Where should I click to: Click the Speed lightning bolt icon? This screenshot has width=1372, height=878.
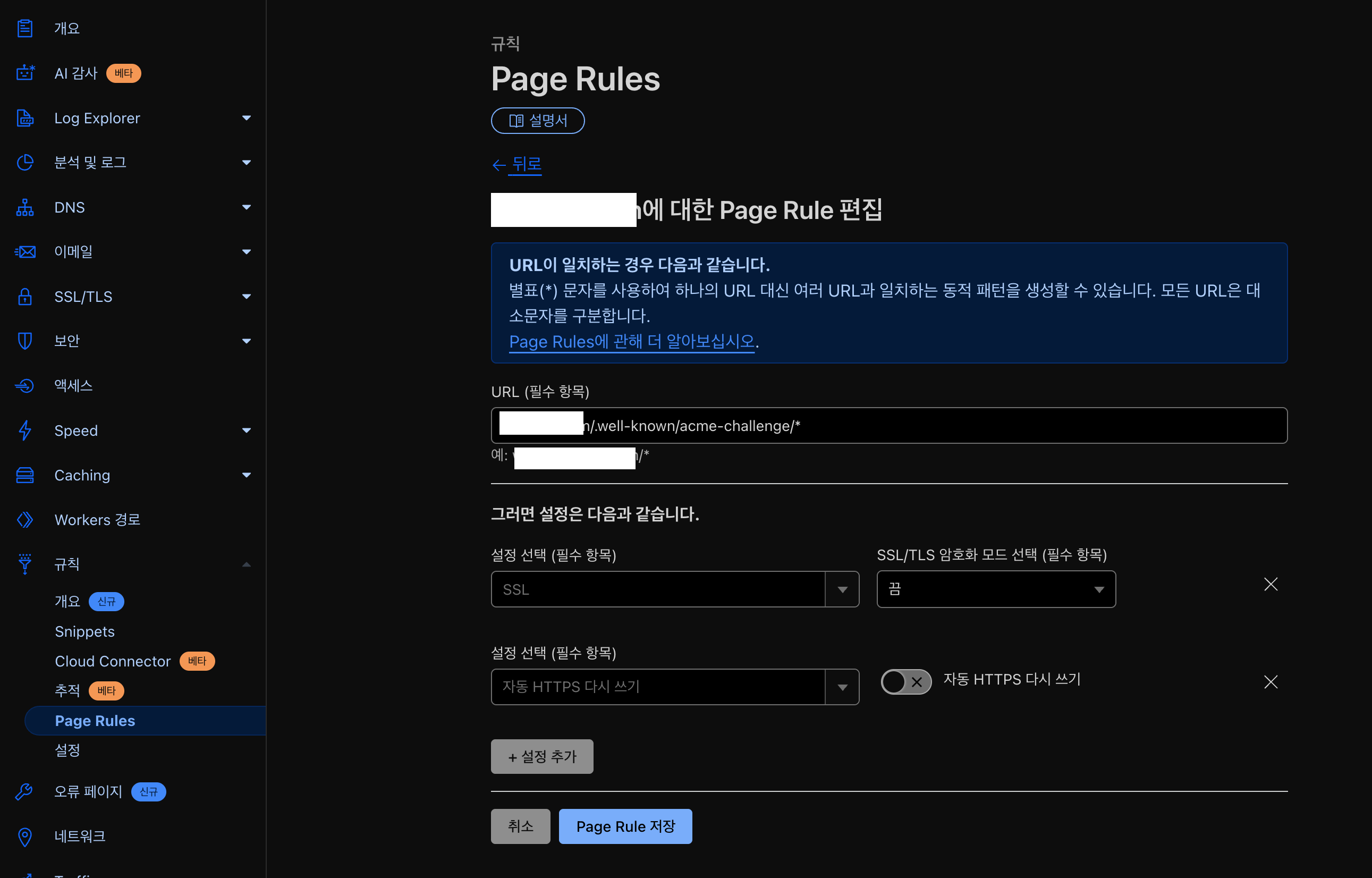[x=24, y=430]
